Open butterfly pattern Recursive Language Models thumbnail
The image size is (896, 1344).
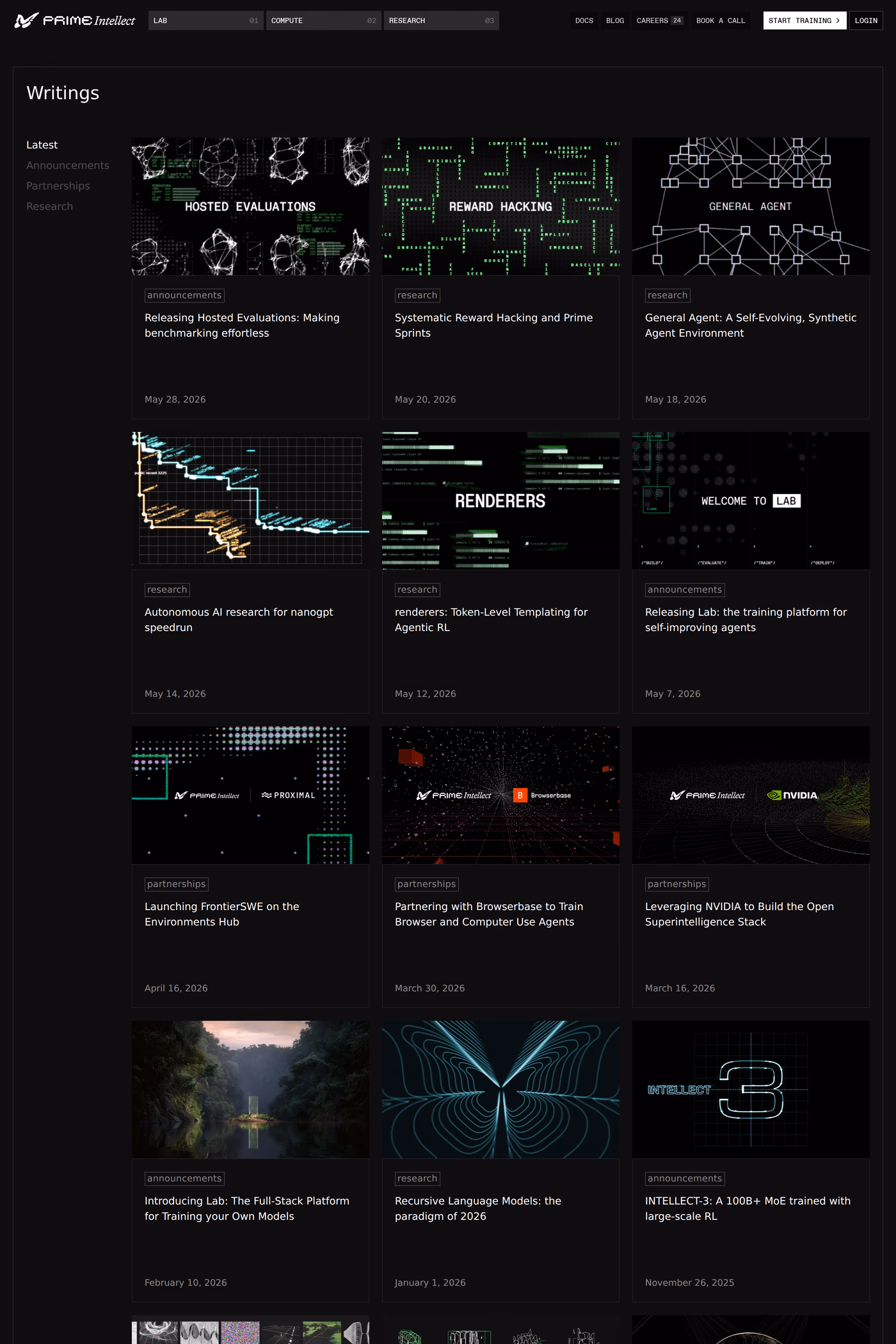[500, 1089]
